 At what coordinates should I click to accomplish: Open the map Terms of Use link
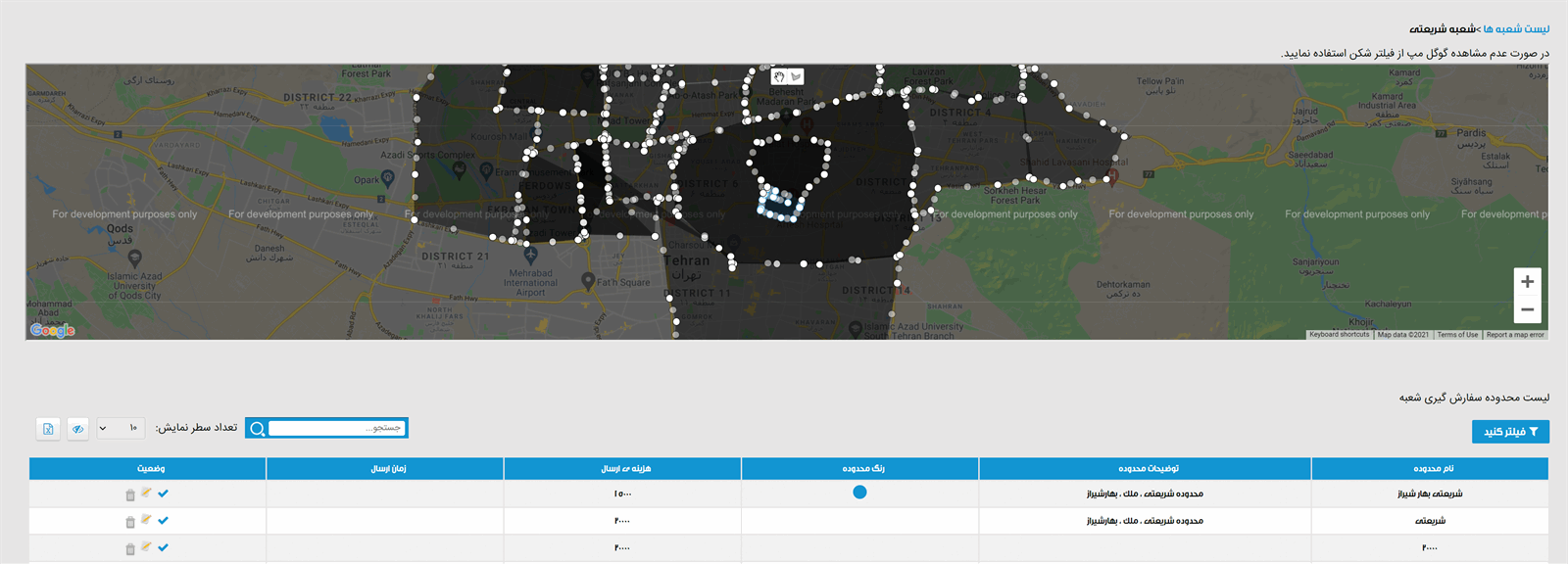1457,335
